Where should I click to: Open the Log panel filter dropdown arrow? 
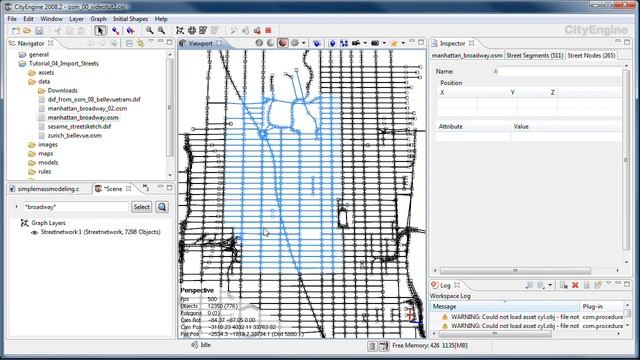pos(550,285)
